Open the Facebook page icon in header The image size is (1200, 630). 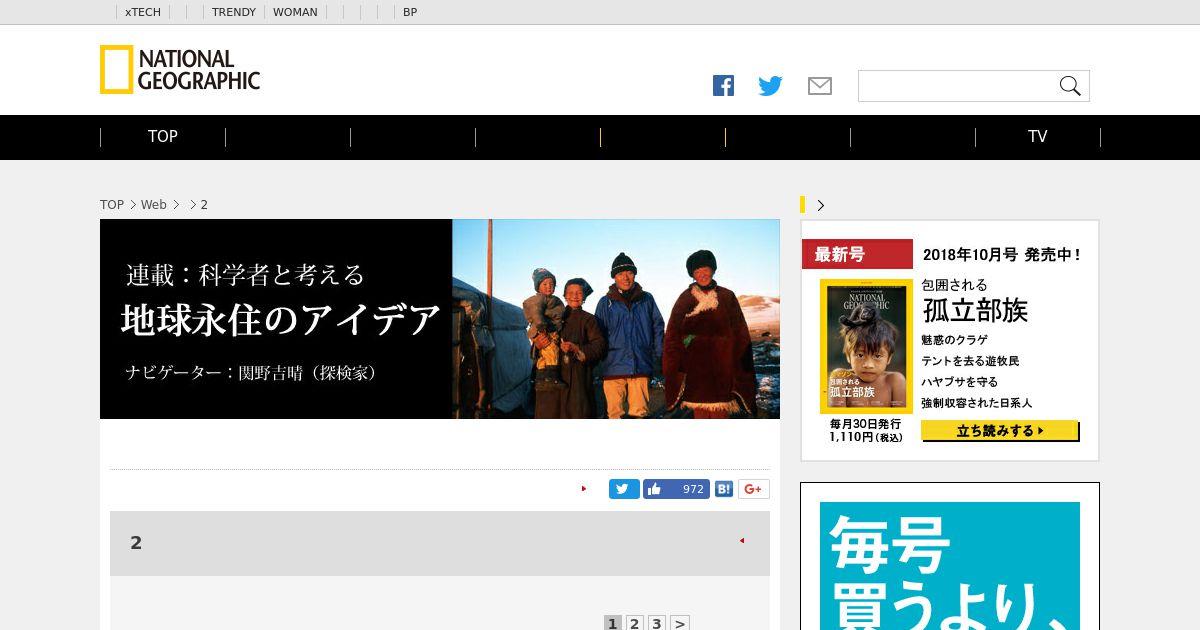[x=723, y=86]
